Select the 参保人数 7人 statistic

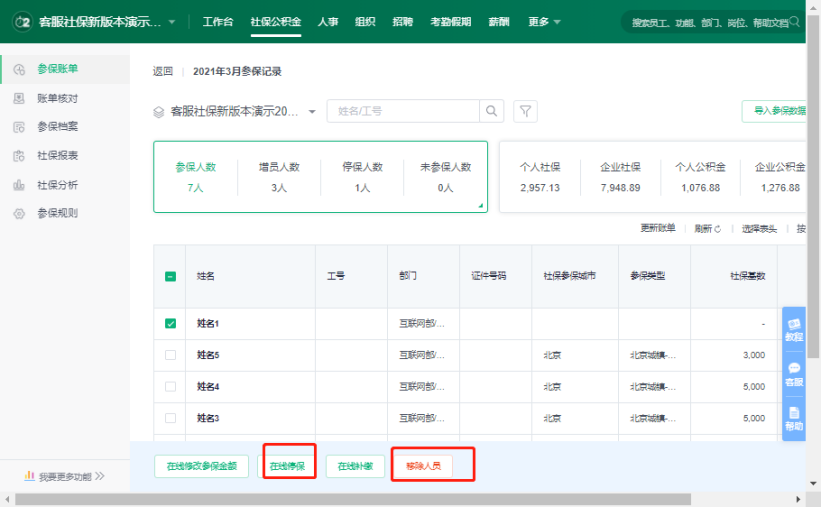[x=195, y=177]
